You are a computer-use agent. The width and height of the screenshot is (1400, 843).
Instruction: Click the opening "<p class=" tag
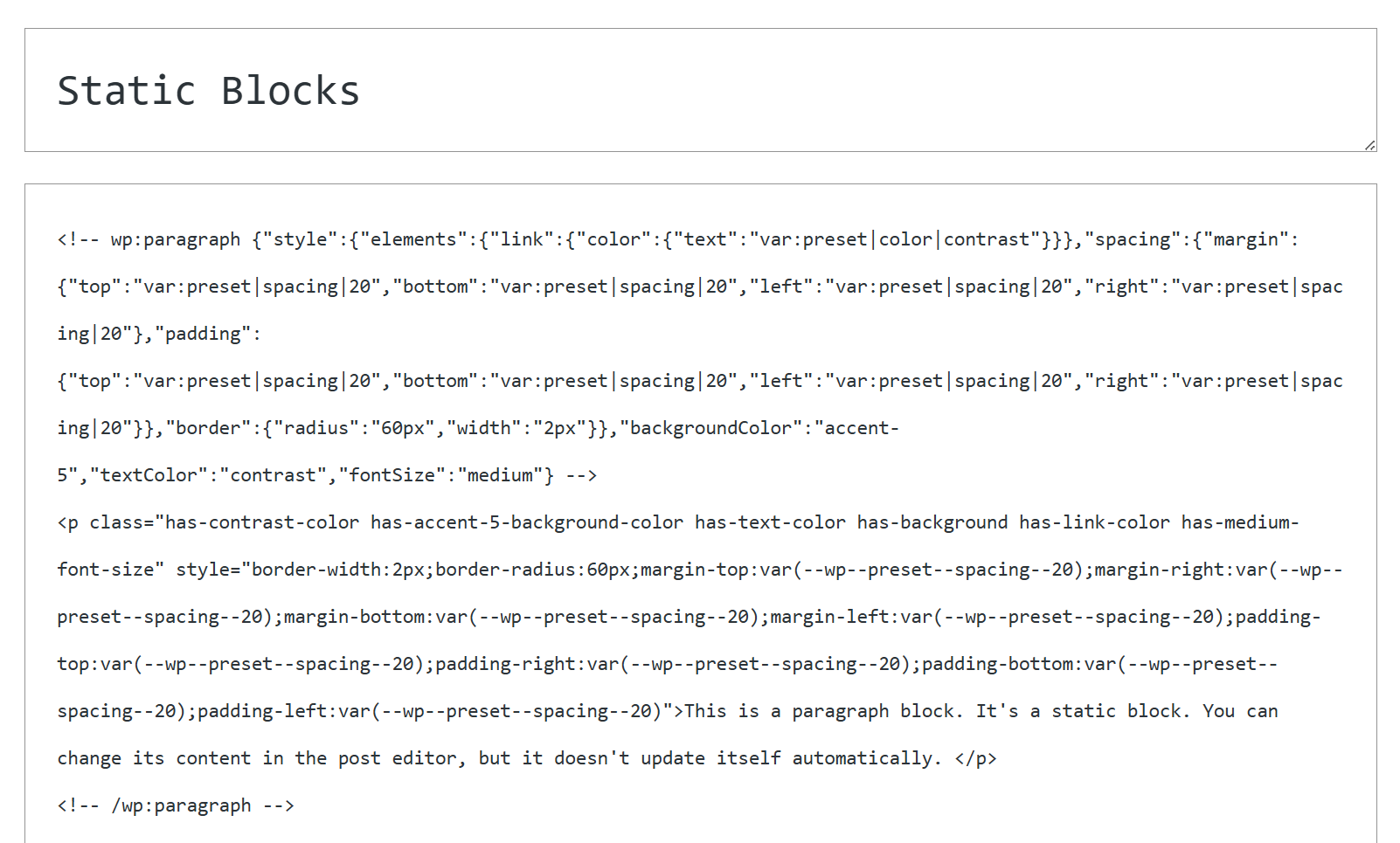[105, 522]
